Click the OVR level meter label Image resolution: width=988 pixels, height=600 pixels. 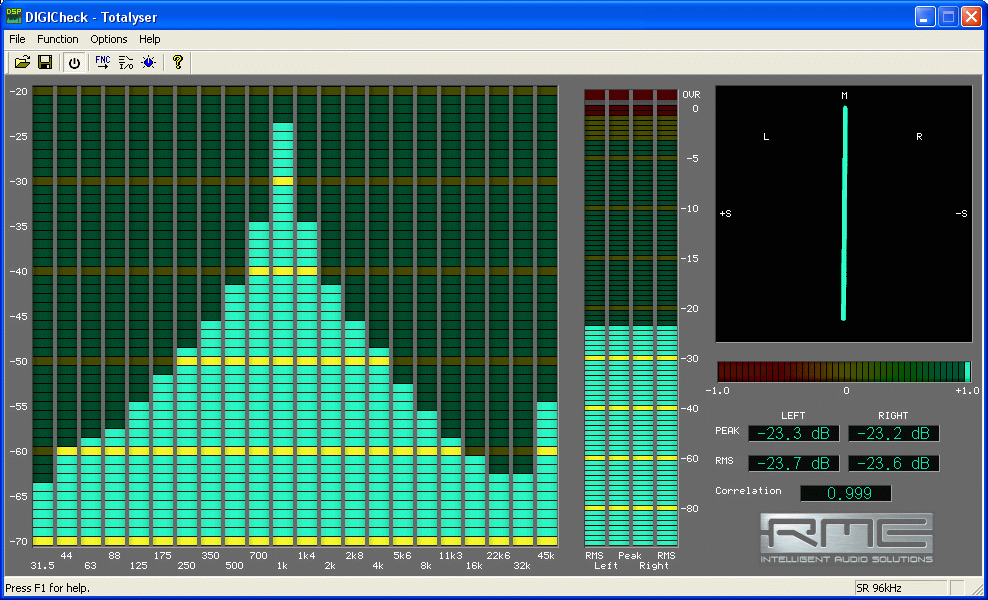point(691,95)
